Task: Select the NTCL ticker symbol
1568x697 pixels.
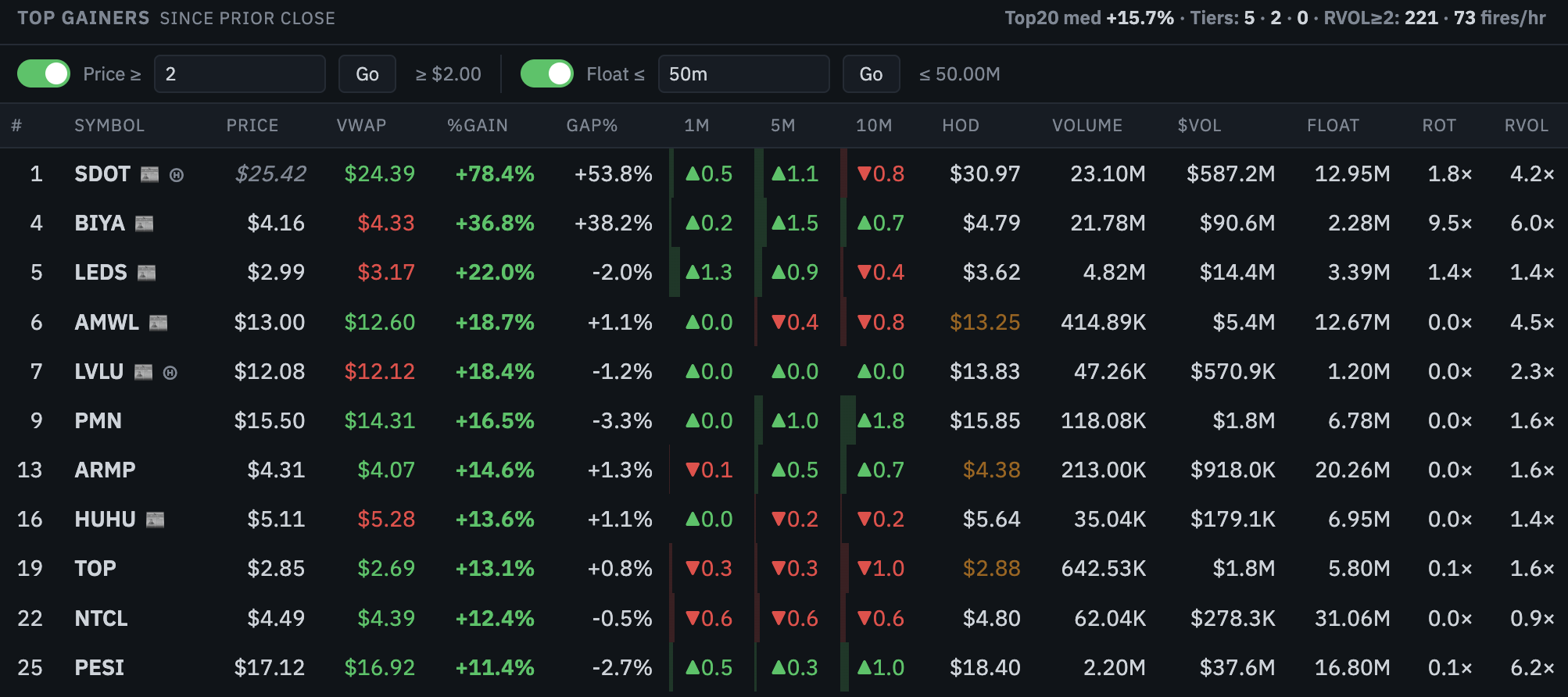Action: [x=101, y=618]
